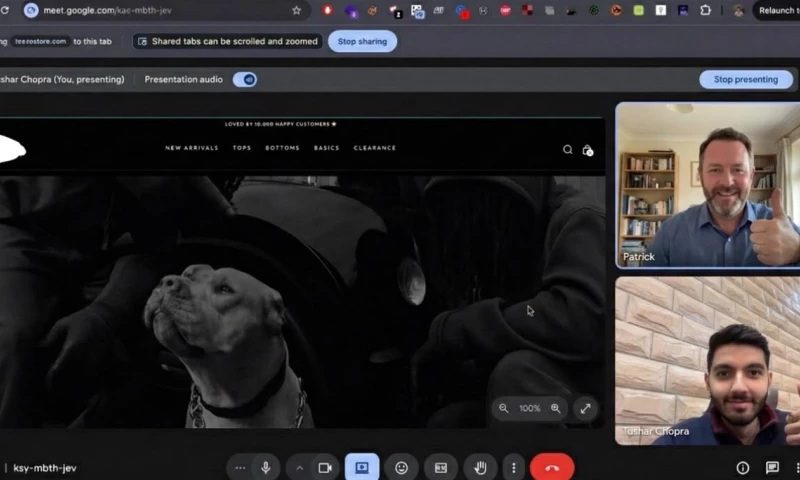Viewport: 800px width, 480px height.
Task: Click the Relaunch to update button
Action: [x=777, y=10]
